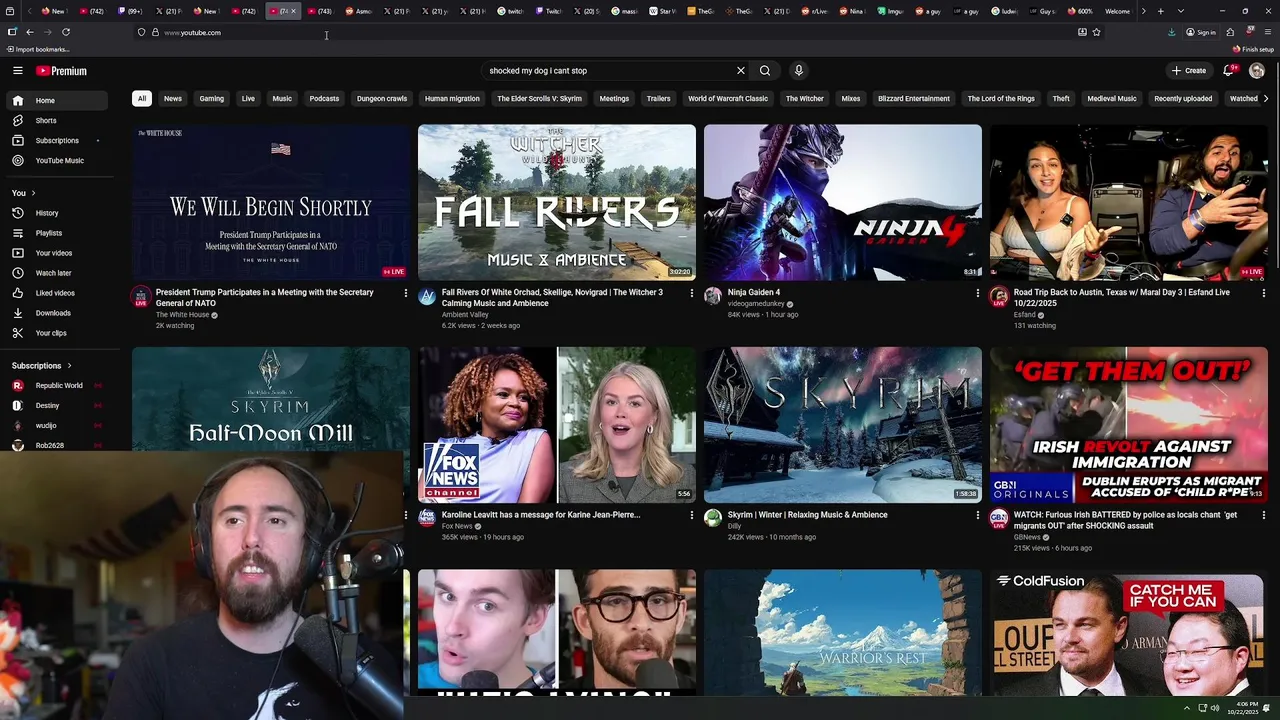
Task: Open the taskbar volume icon
Action: (x=1215, y=708)
